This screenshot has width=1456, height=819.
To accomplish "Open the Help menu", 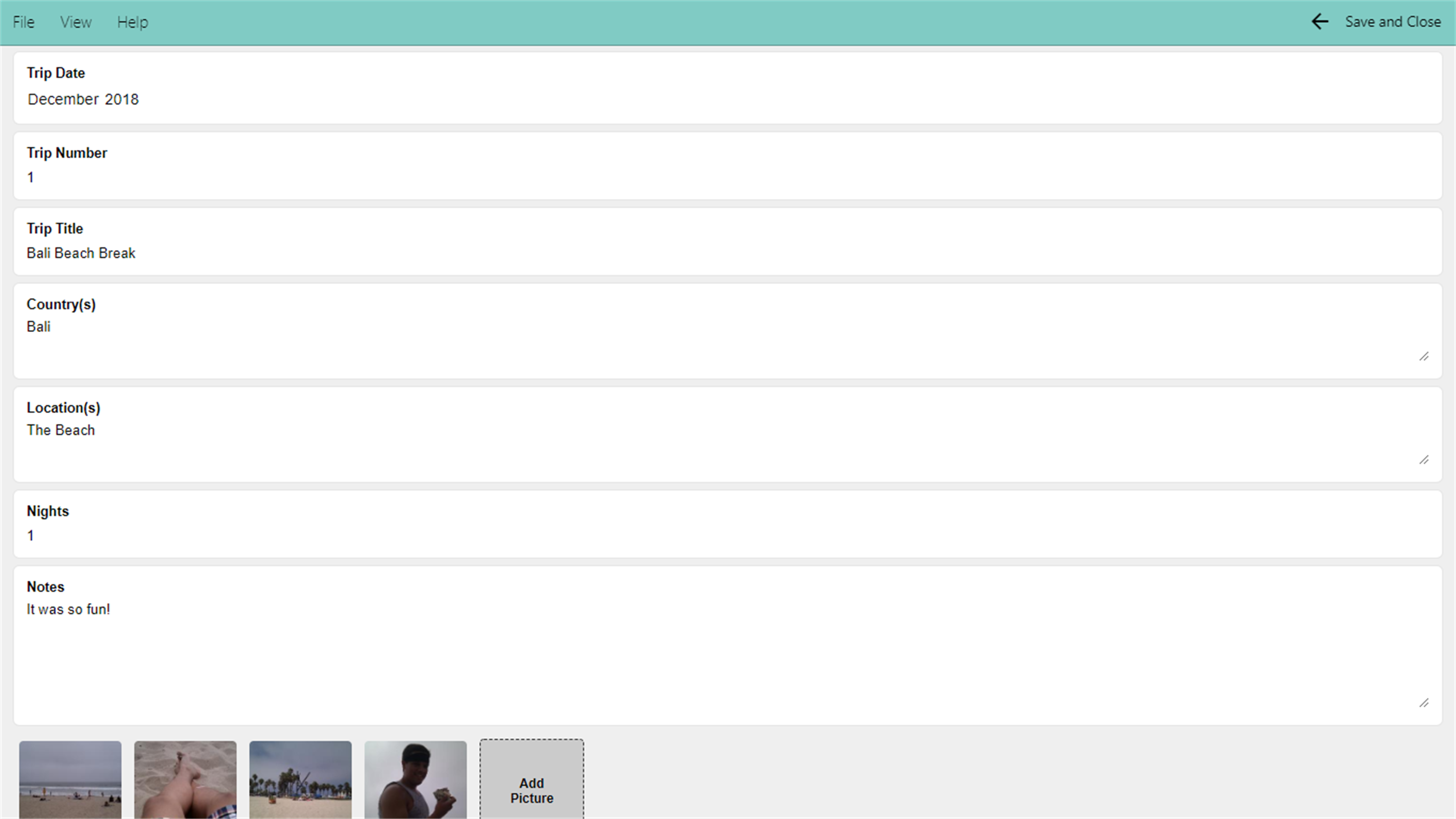I will tap(133, 22).
